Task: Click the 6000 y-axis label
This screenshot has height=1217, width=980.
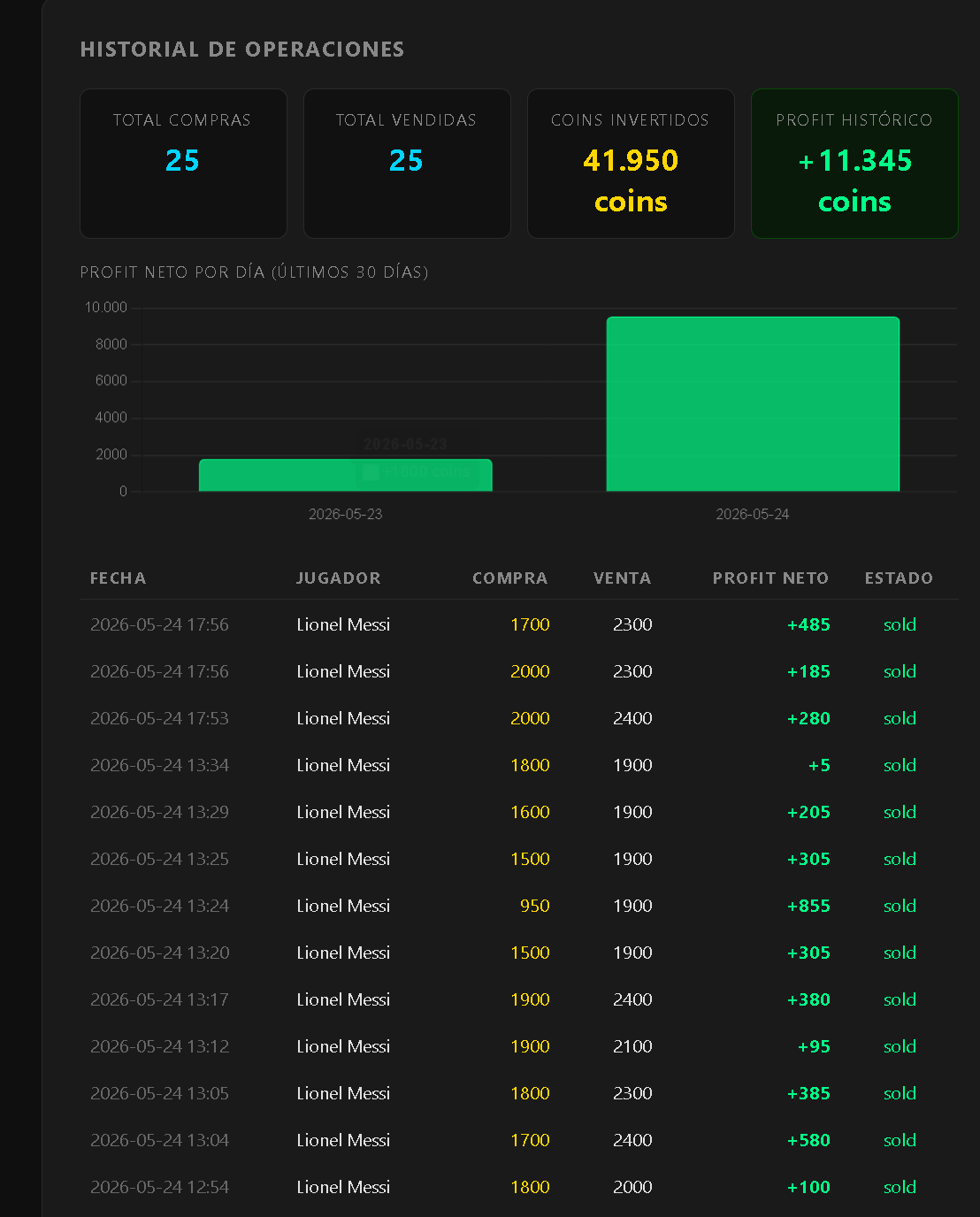Action: coord(111,380)
